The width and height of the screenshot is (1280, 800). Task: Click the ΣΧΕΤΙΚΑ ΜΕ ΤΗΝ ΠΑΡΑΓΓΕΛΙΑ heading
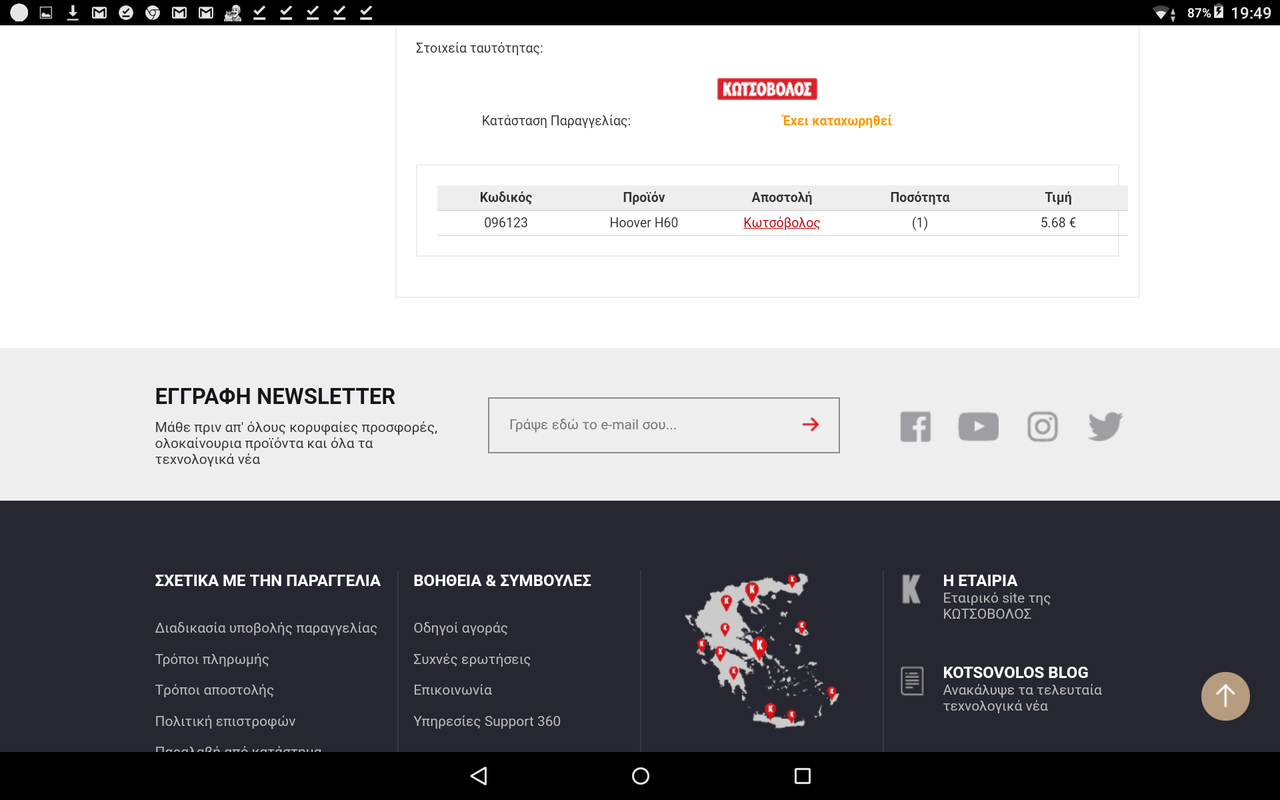click(268, 580)
